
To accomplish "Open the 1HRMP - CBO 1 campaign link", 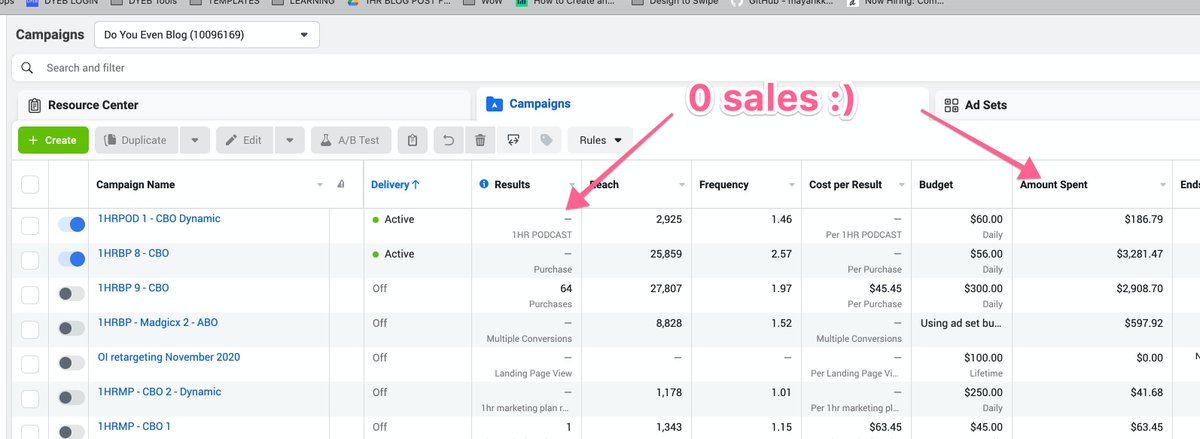I will 134,426.
